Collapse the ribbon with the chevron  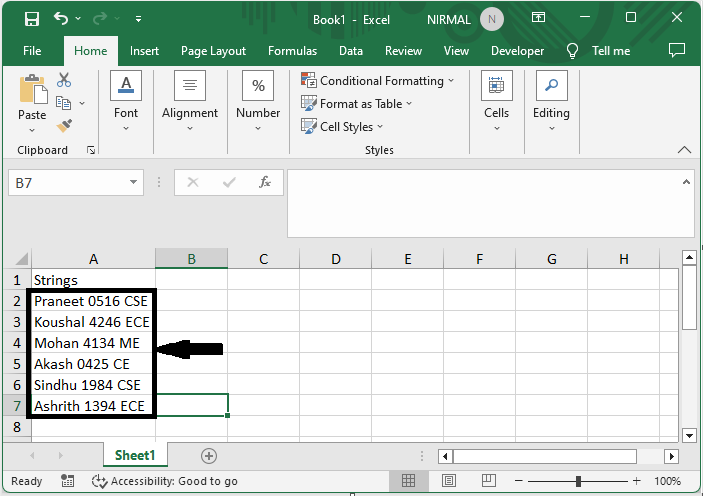684,150
